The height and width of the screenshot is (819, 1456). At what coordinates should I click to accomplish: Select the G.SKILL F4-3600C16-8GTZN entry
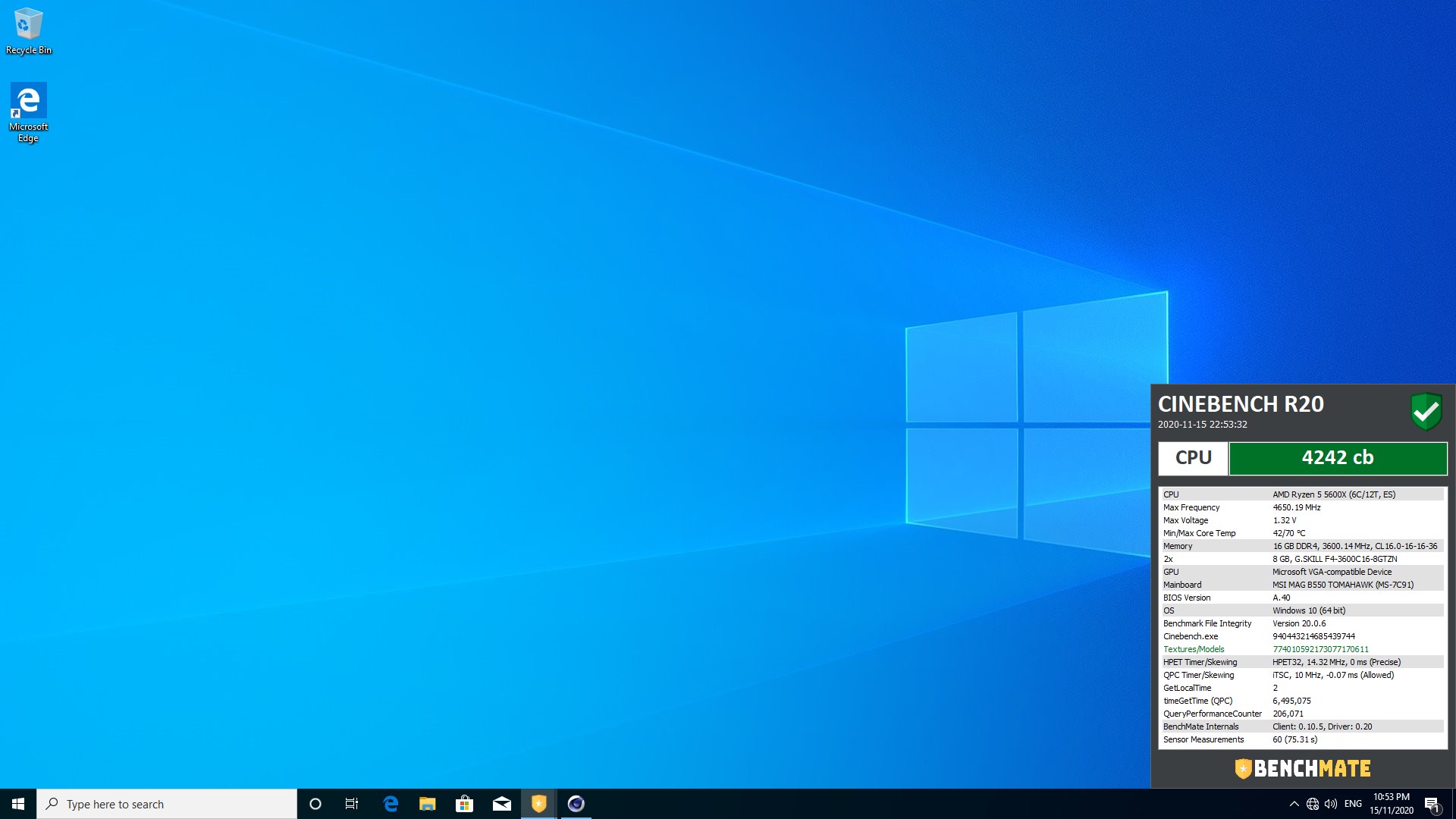[1334, 559]
